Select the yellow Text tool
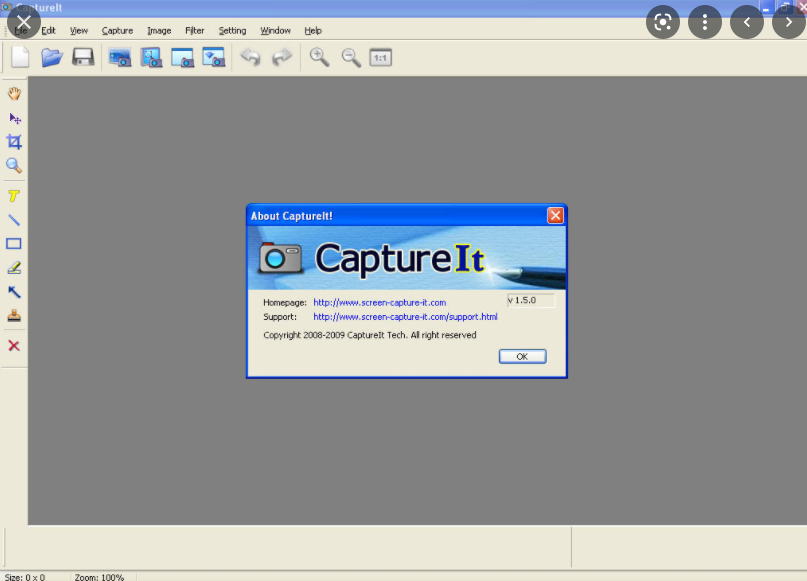The width and height of the screenshot is (807, 581). 14,196
